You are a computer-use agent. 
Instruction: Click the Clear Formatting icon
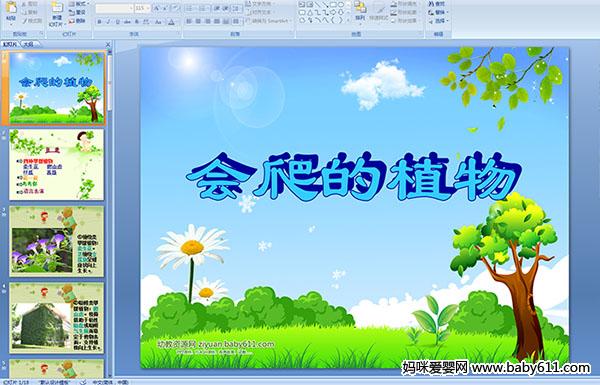176,8
